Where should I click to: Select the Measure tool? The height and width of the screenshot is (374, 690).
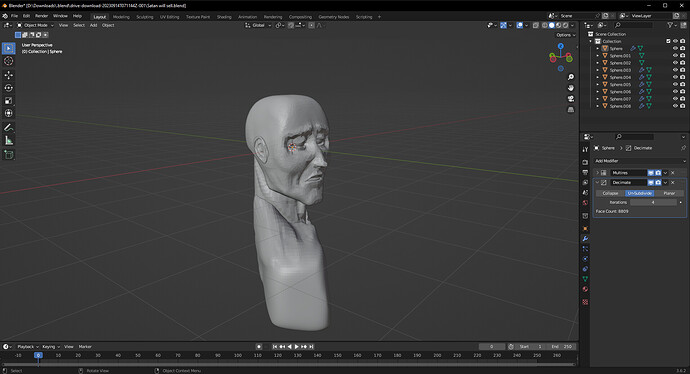click(x=8, y=141)
